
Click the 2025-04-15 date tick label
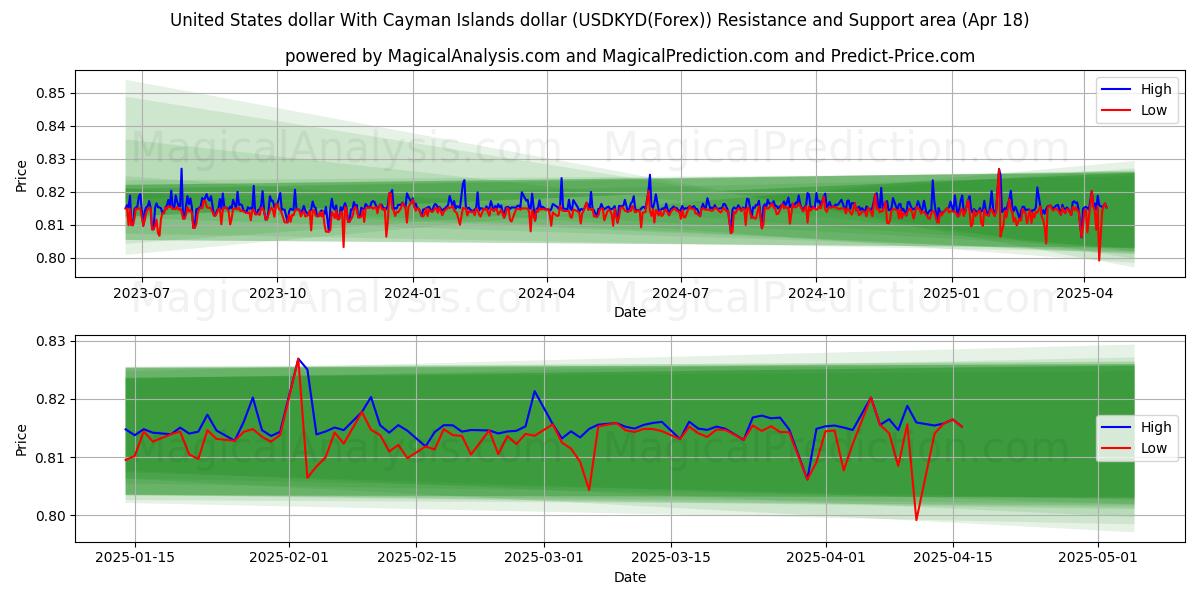pos(953,558)
